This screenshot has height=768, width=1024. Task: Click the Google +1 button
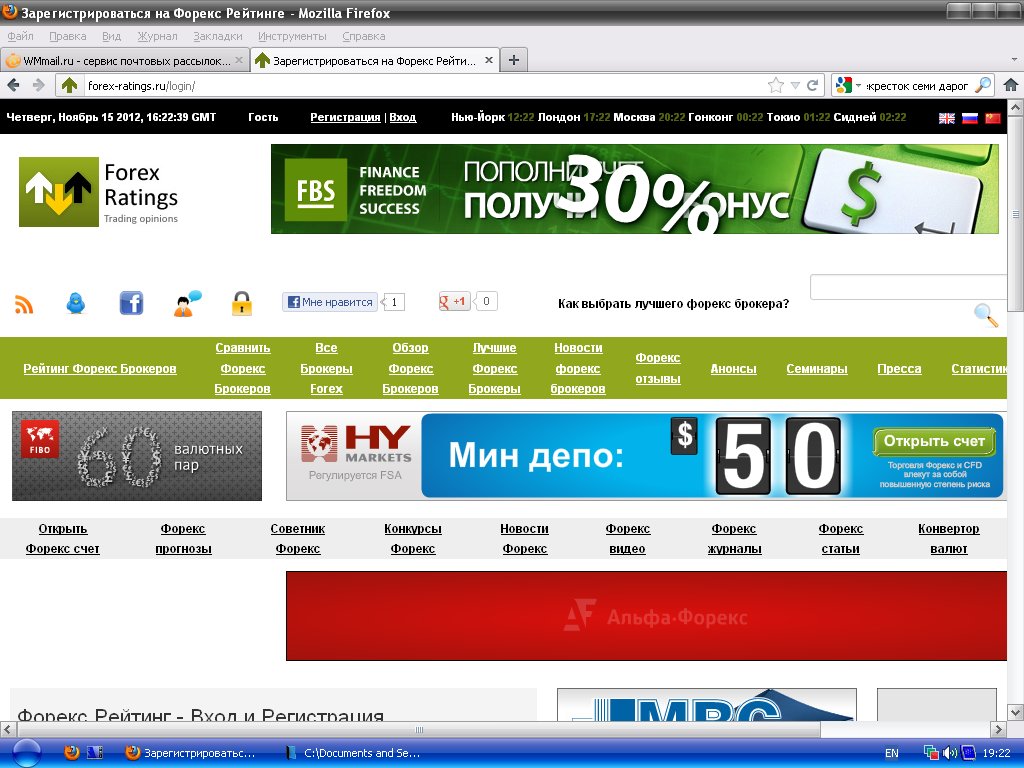[455, 302]
